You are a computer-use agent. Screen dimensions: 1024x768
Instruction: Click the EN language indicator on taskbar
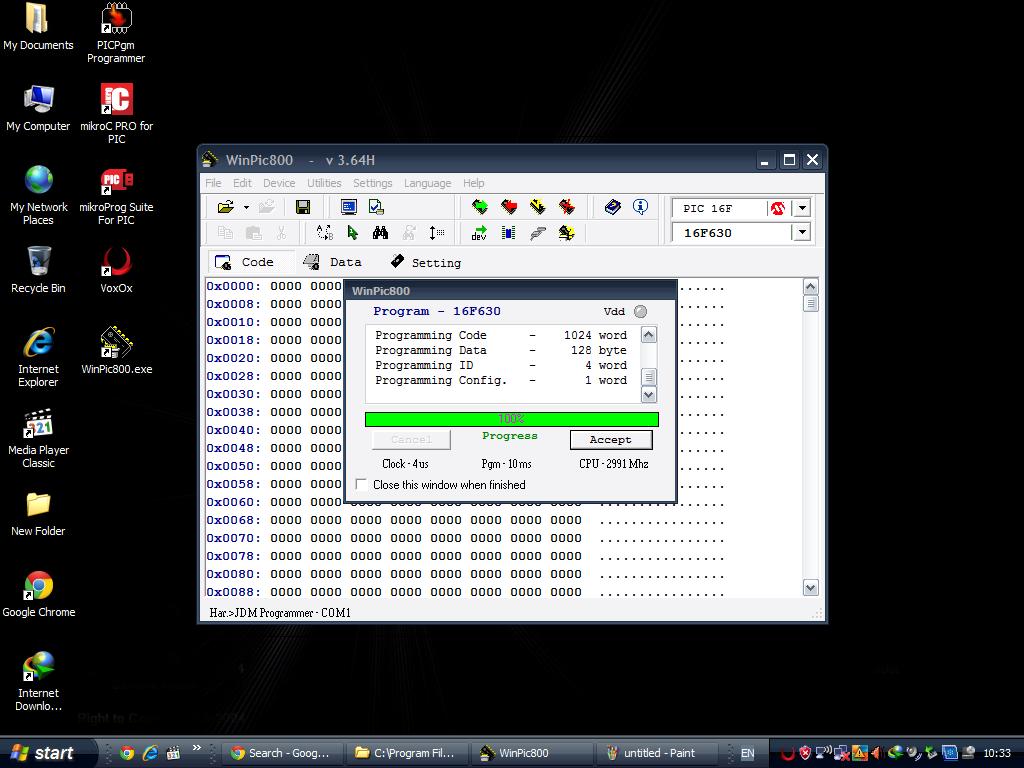(747, 753)
